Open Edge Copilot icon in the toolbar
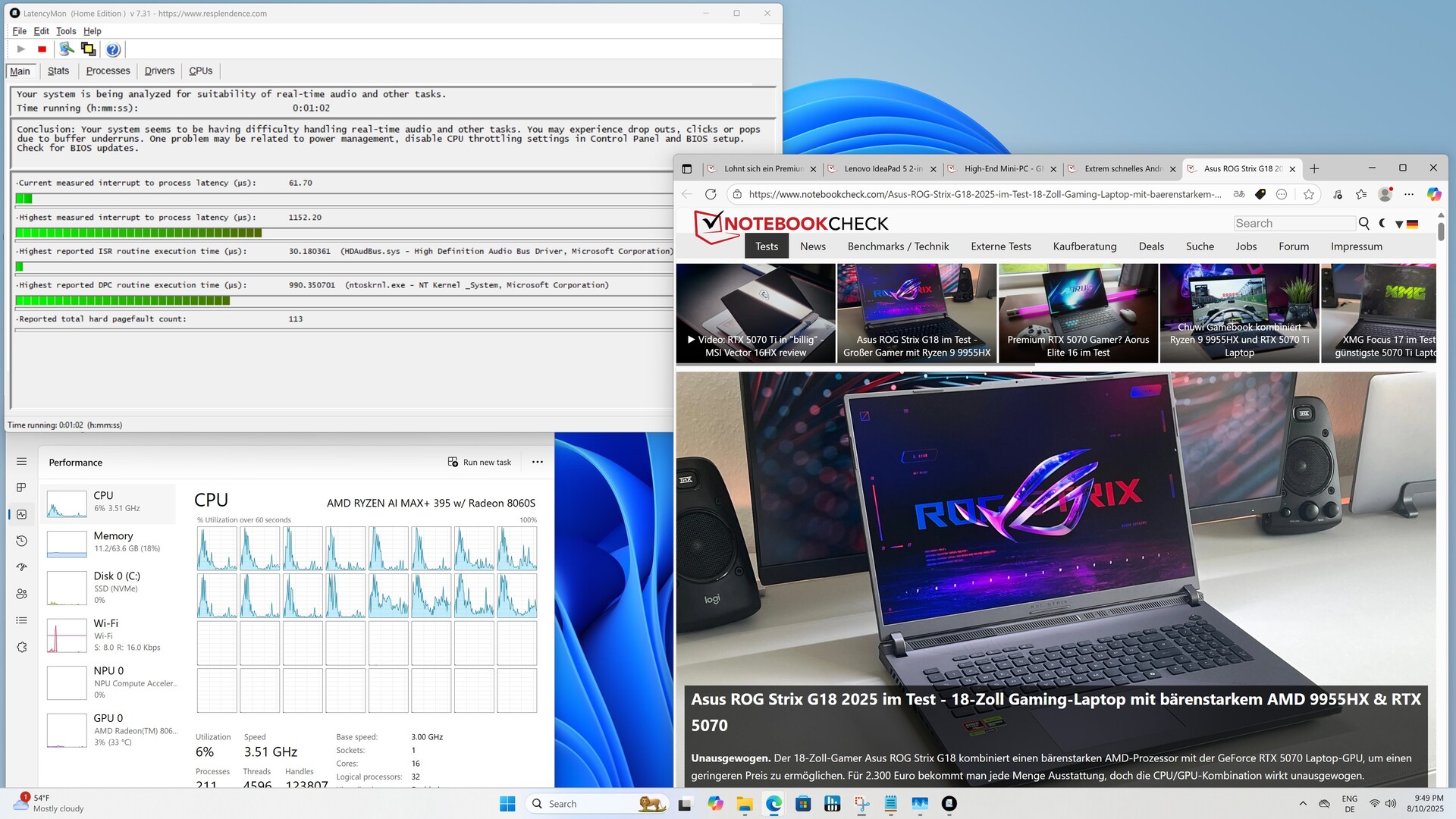 click(1433, 194)
